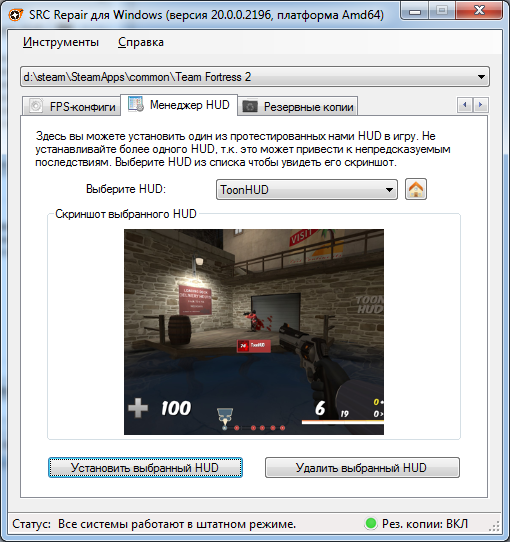Click Установить выбранный HUD button
The image size is (510, 542).
coord(145,468)
